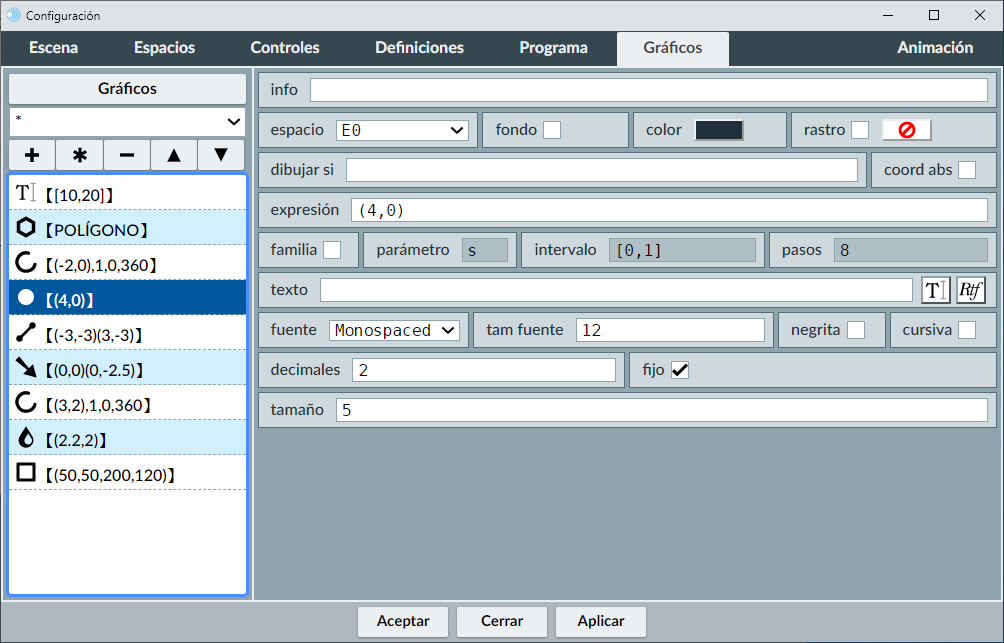Open the graphics filter dropdown
The width and height of the screenshot is (1004, 643).
point(127,121)
